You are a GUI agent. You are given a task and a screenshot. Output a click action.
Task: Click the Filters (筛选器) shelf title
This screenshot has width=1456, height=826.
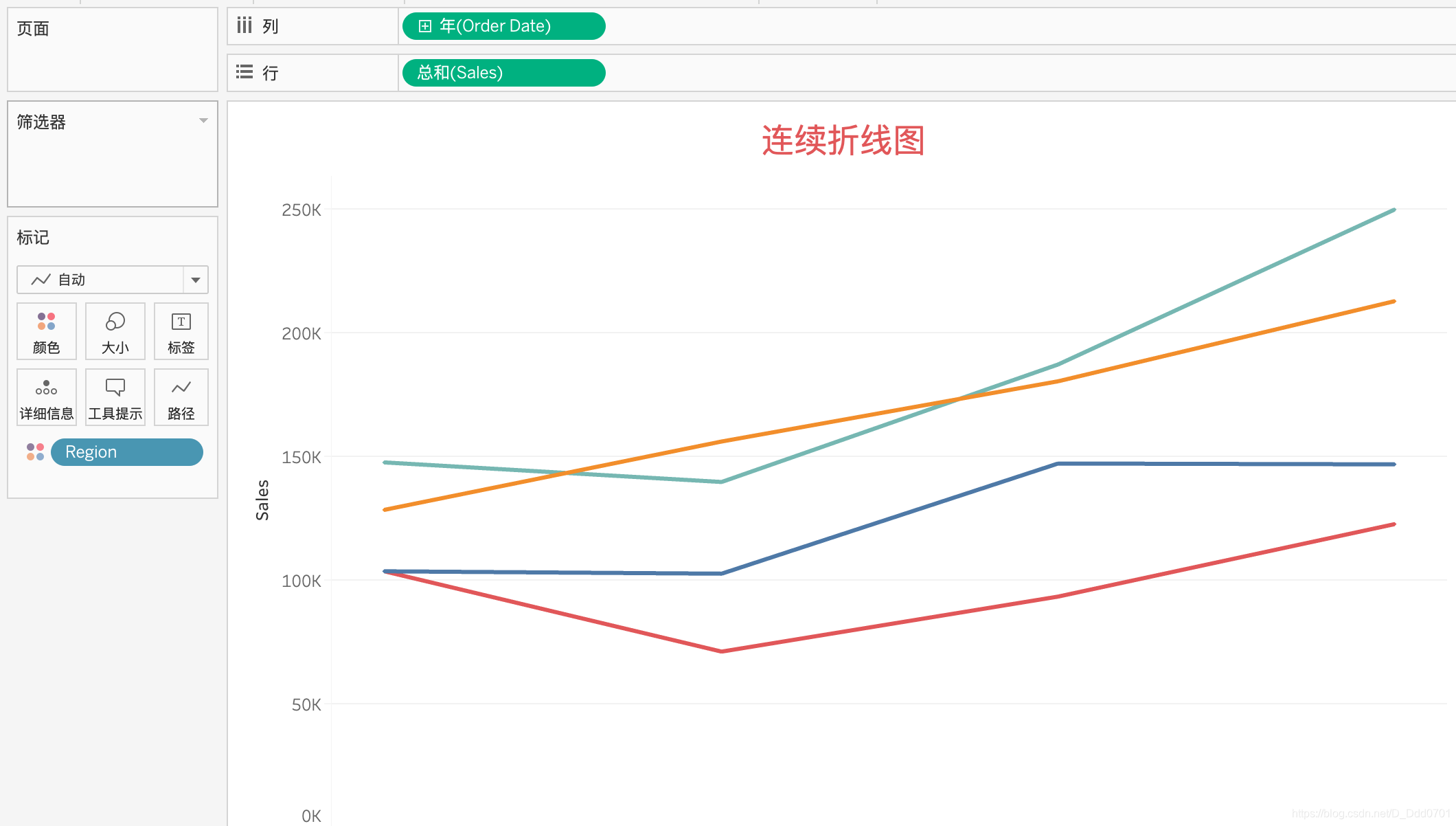(41, 122)
